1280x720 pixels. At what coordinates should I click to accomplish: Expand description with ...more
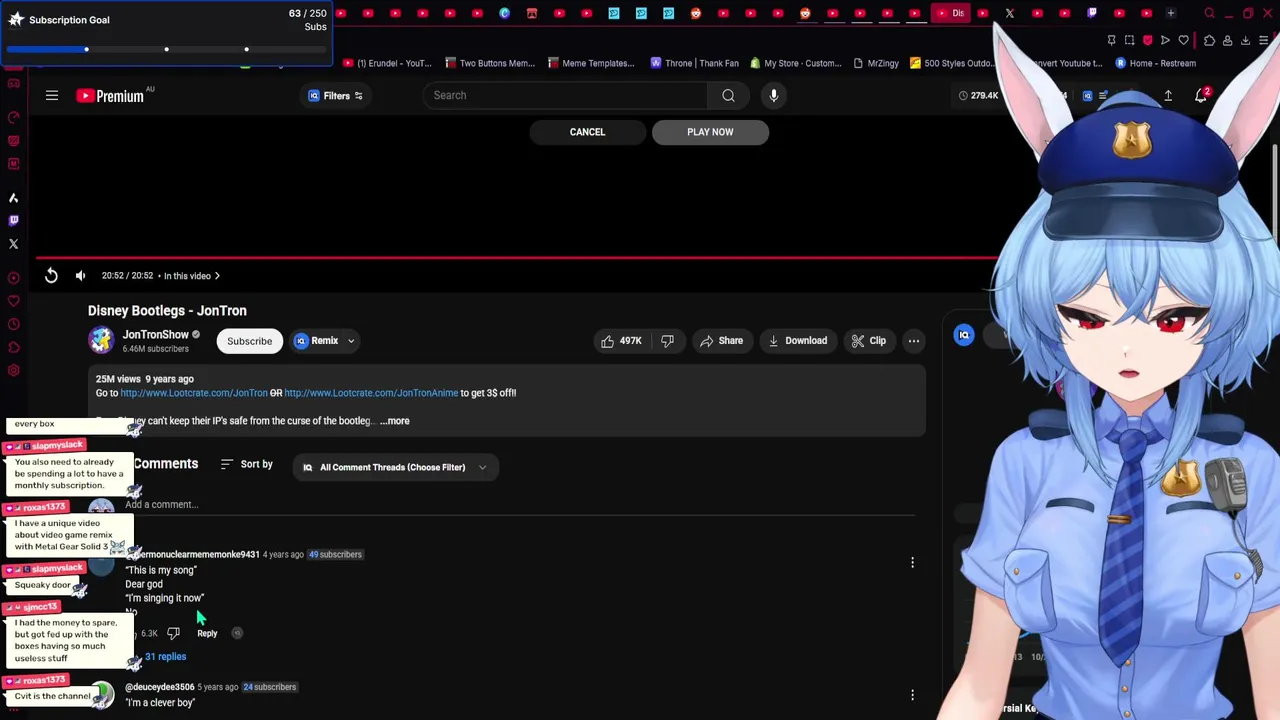pos(395,421)
